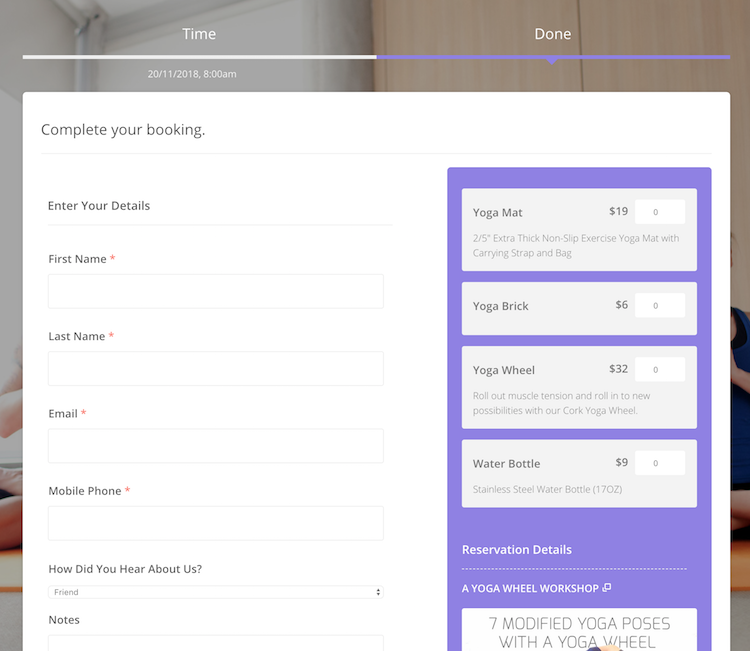Click the Yoga Wheel description text

click(562, 403)
